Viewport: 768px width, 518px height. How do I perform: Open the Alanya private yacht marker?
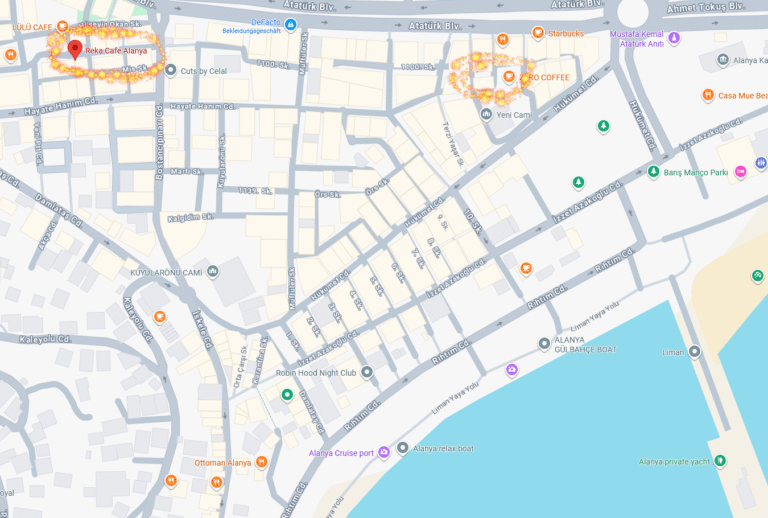pos(720,461)
